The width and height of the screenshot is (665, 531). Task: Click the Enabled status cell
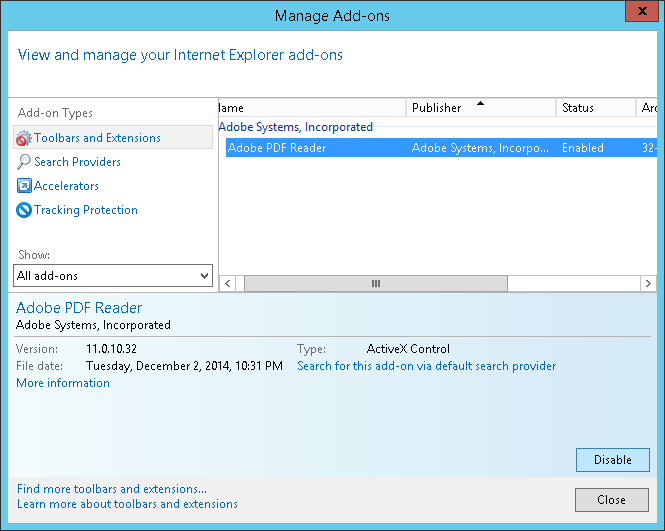pos(583,148)
